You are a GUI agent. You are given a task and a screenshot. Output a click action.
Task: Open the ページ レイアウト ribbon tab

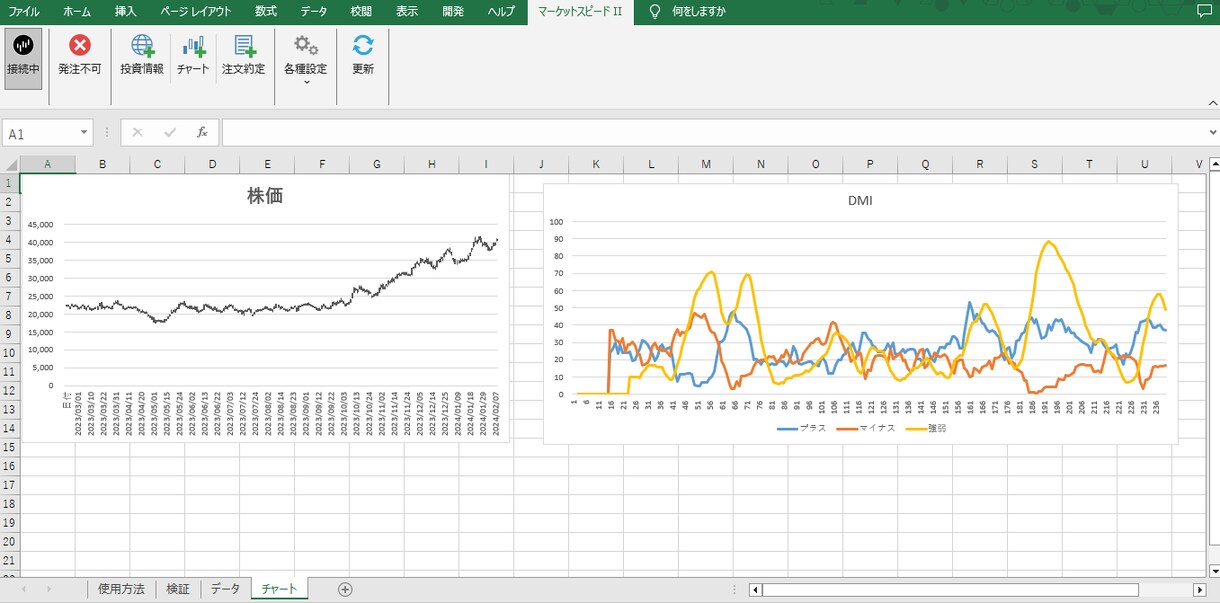pyautogui.click(x=196, y=12)
